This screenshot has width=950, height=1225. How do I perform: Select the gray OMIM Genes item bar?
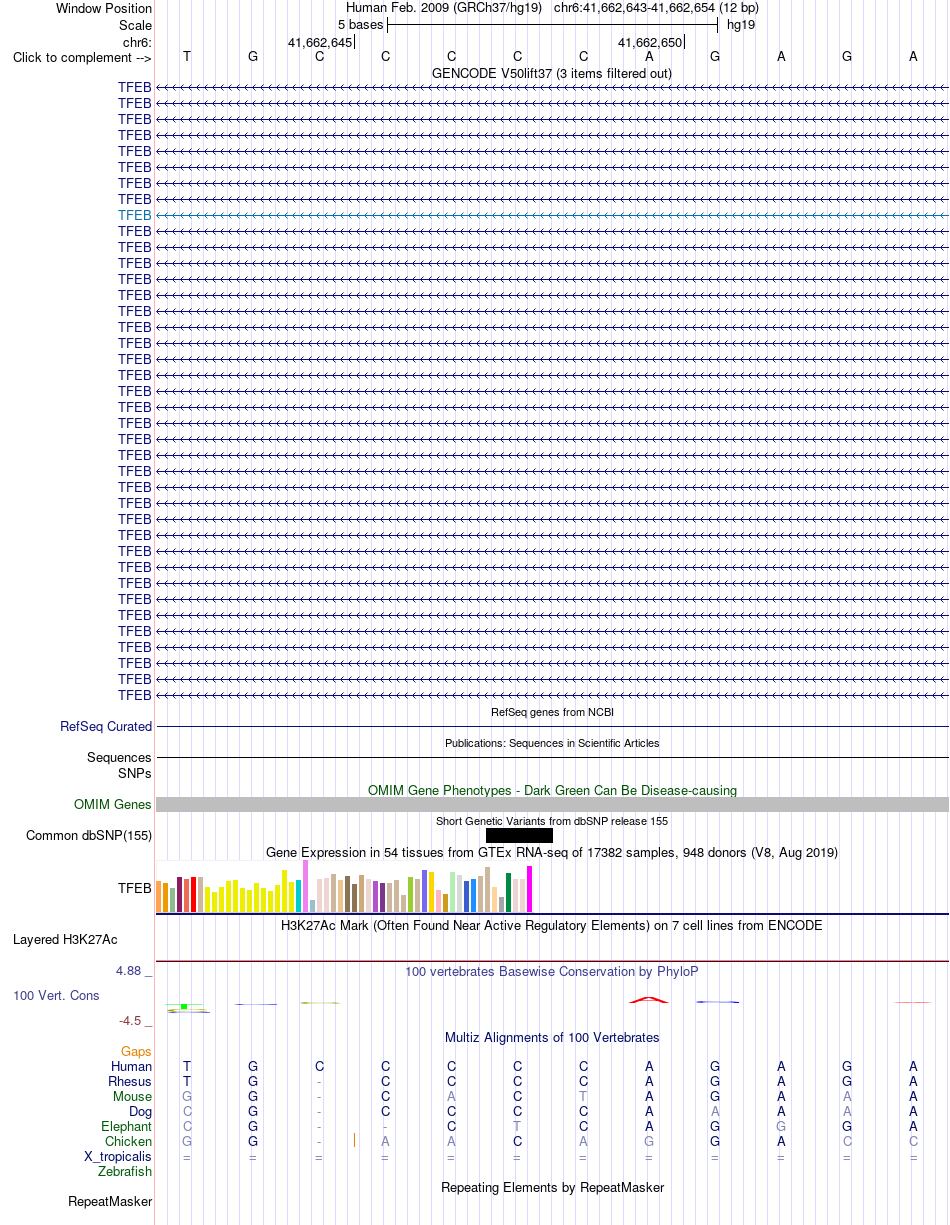[552, 805]
